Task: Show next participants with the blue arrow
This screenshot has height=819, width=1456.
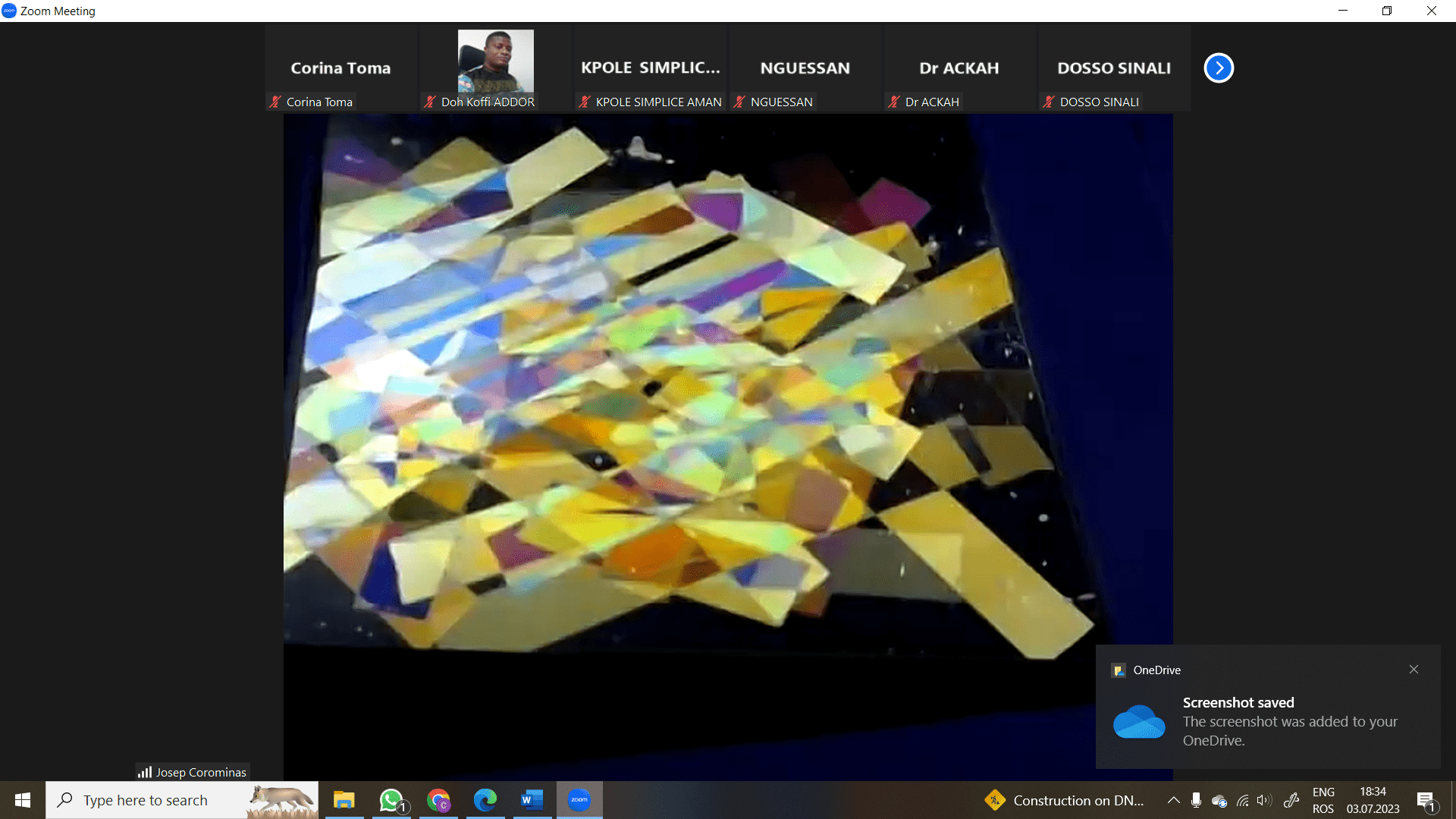Action: [x=1219, y=68]
